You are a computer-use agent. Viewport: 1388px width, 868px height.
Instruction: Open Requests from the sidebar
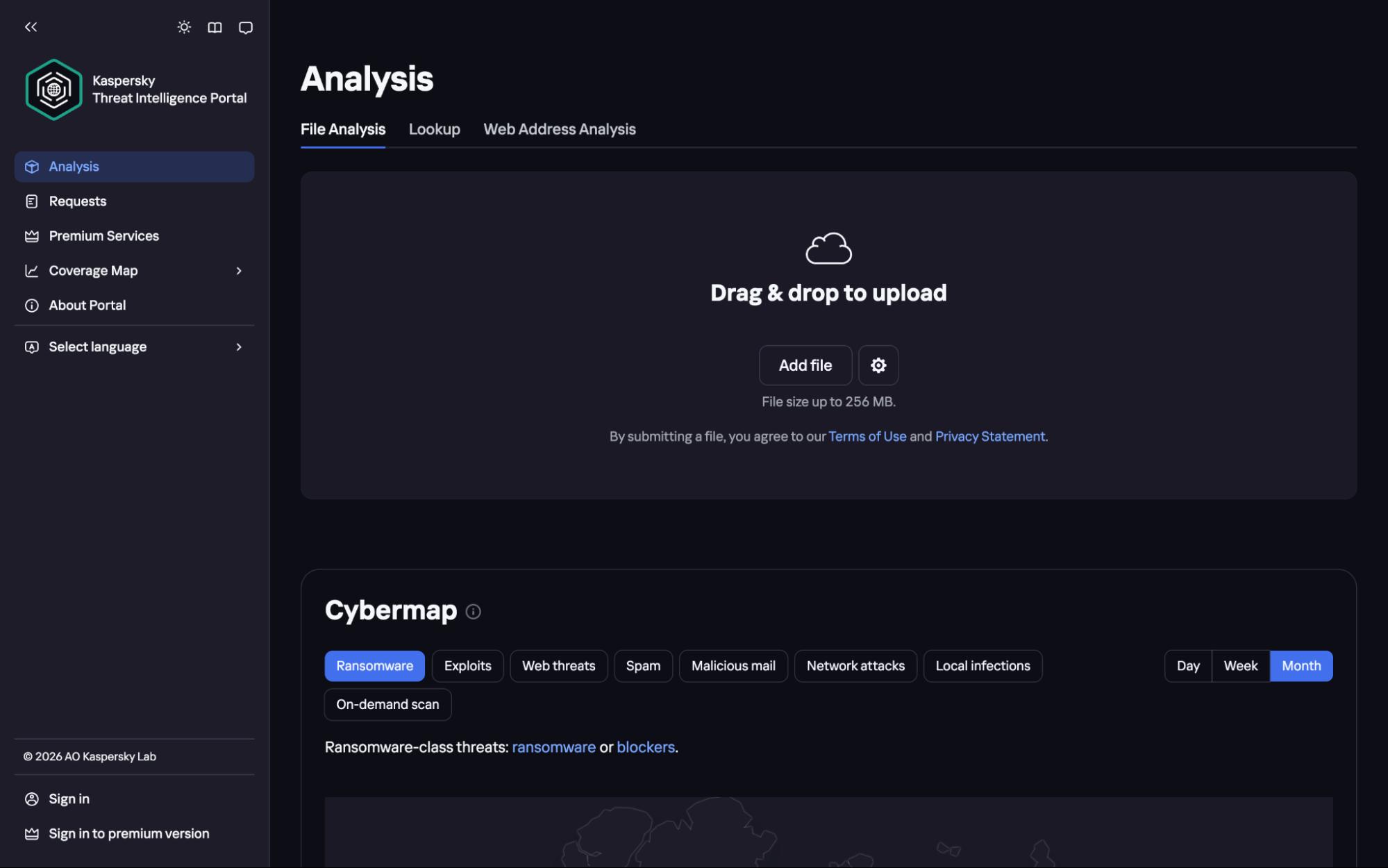tap(77, 201)
